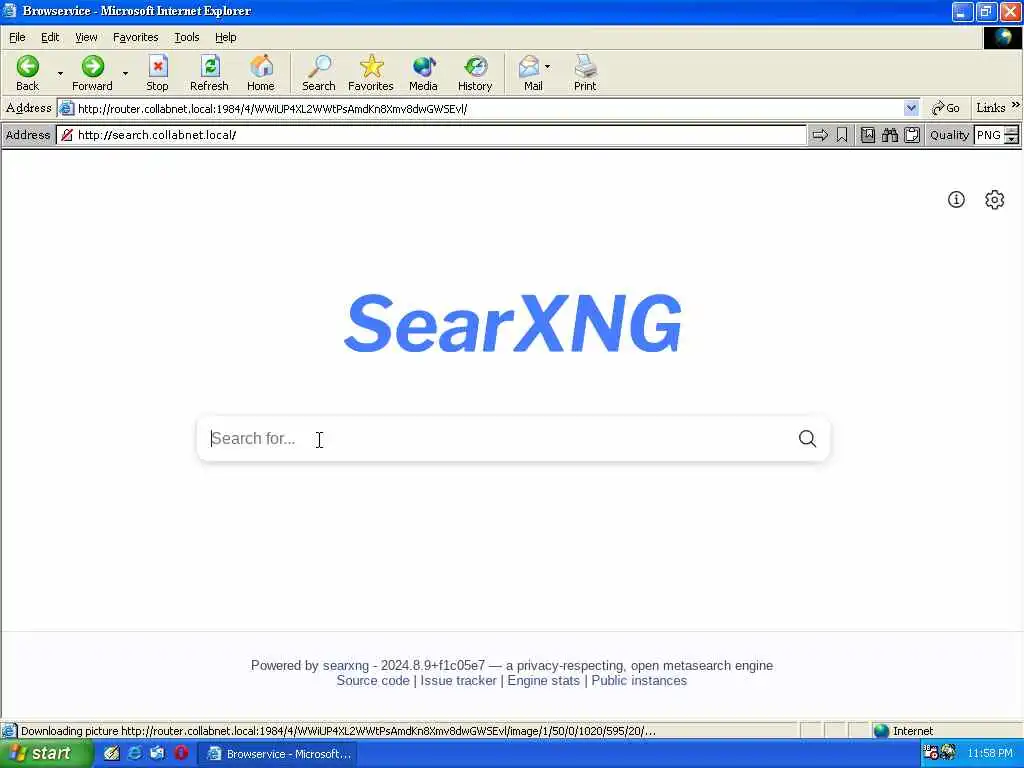The image size is (1024, 768).
Task: Expand the Mail button dropdown arrow
Action: pyautogui.click(x=547, y=67)
